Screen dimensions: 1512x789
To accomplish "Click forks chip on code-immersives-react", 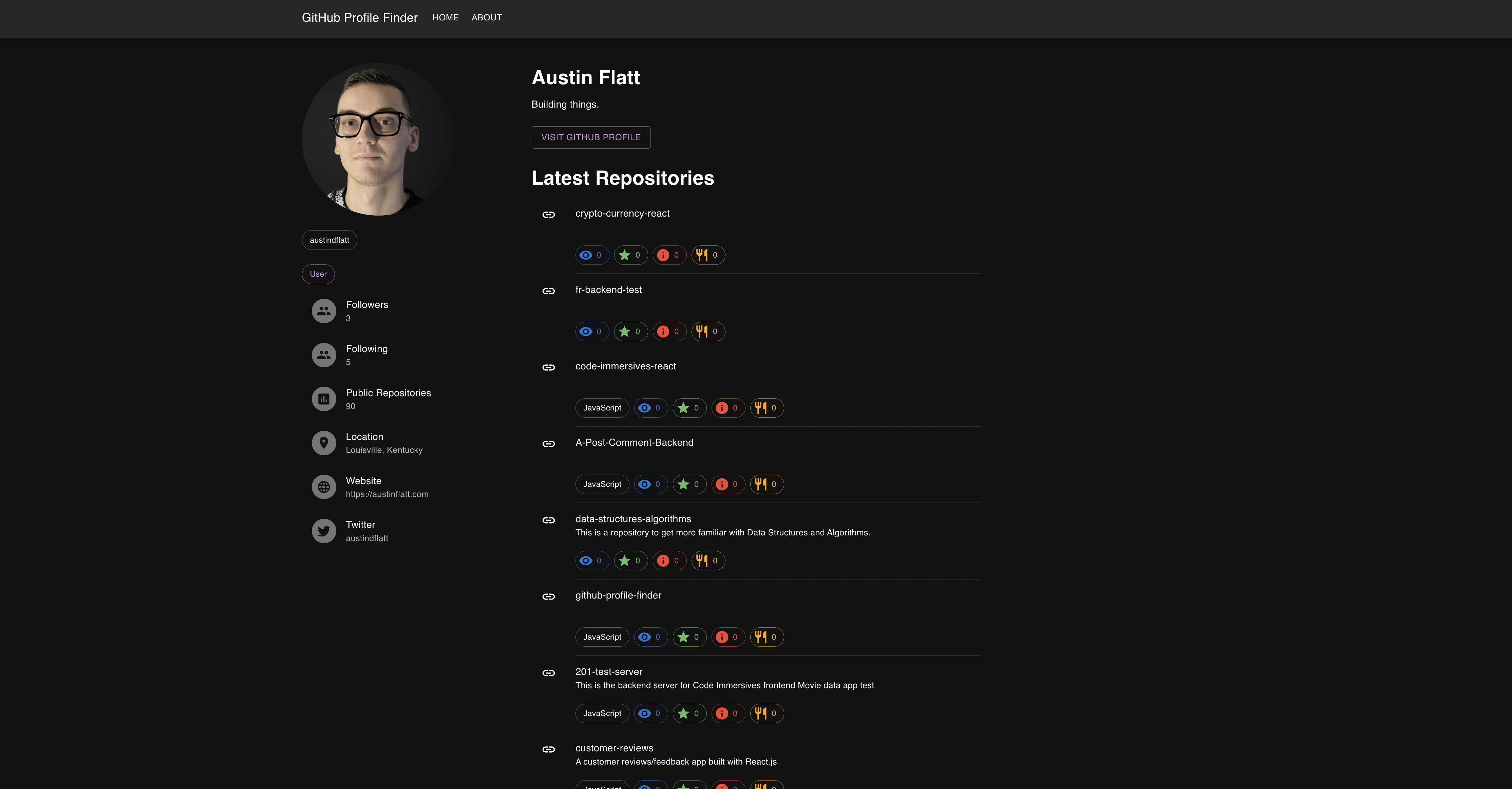I will tap(767, 408).
